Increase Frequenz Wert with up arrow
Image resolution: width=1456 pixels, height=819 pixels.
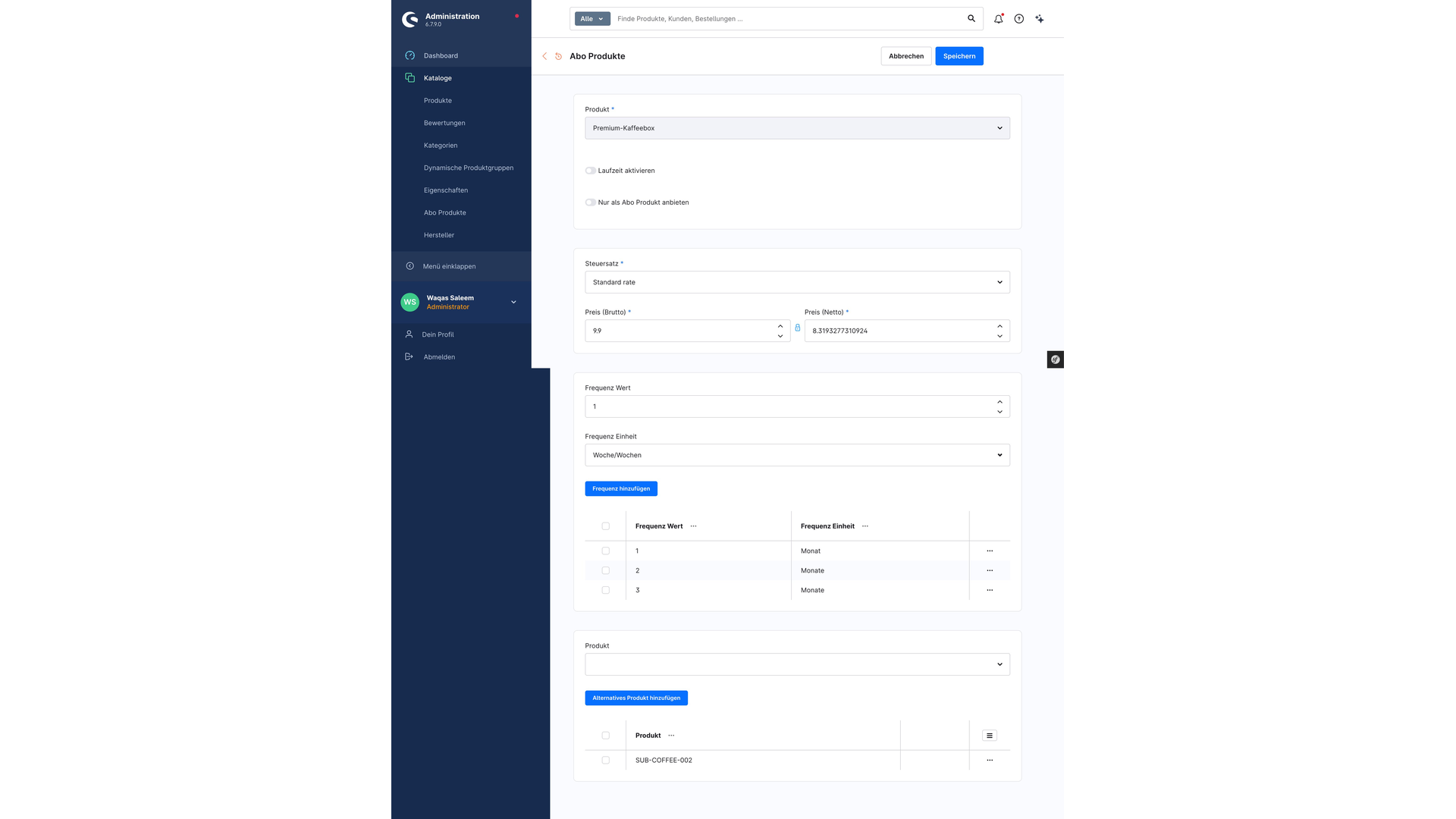[999, 402]
